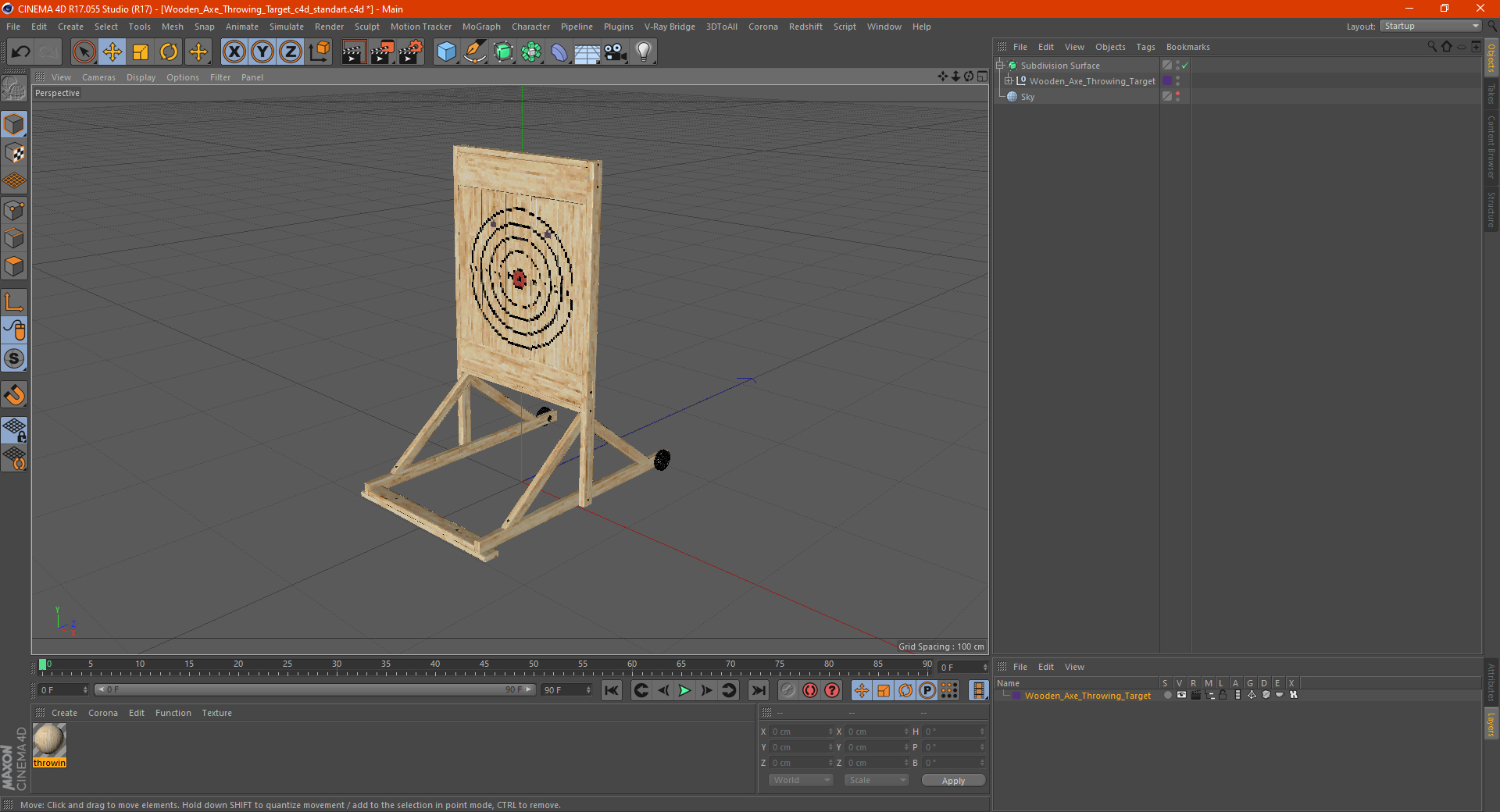Expand Wooden_Axe_Throwing_Target object
Viewport: 1500px width, 812px height.
click(x=1009, y=81)
